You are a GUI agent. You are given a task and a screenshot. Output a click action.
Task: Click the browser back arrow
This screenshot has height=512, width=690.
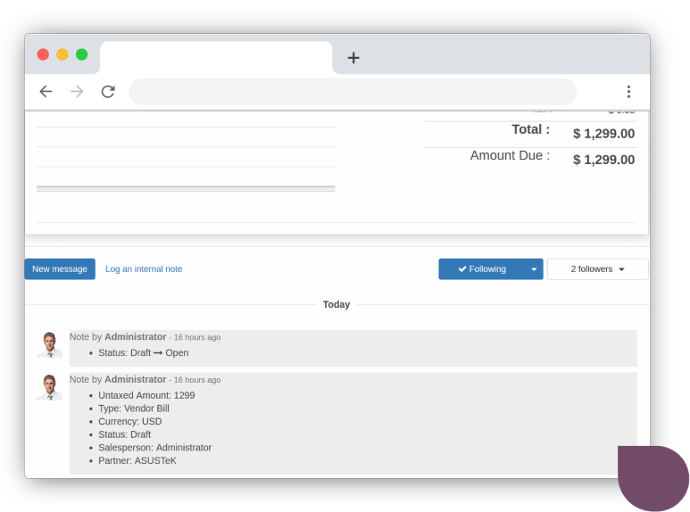click(x=45, y=92)
